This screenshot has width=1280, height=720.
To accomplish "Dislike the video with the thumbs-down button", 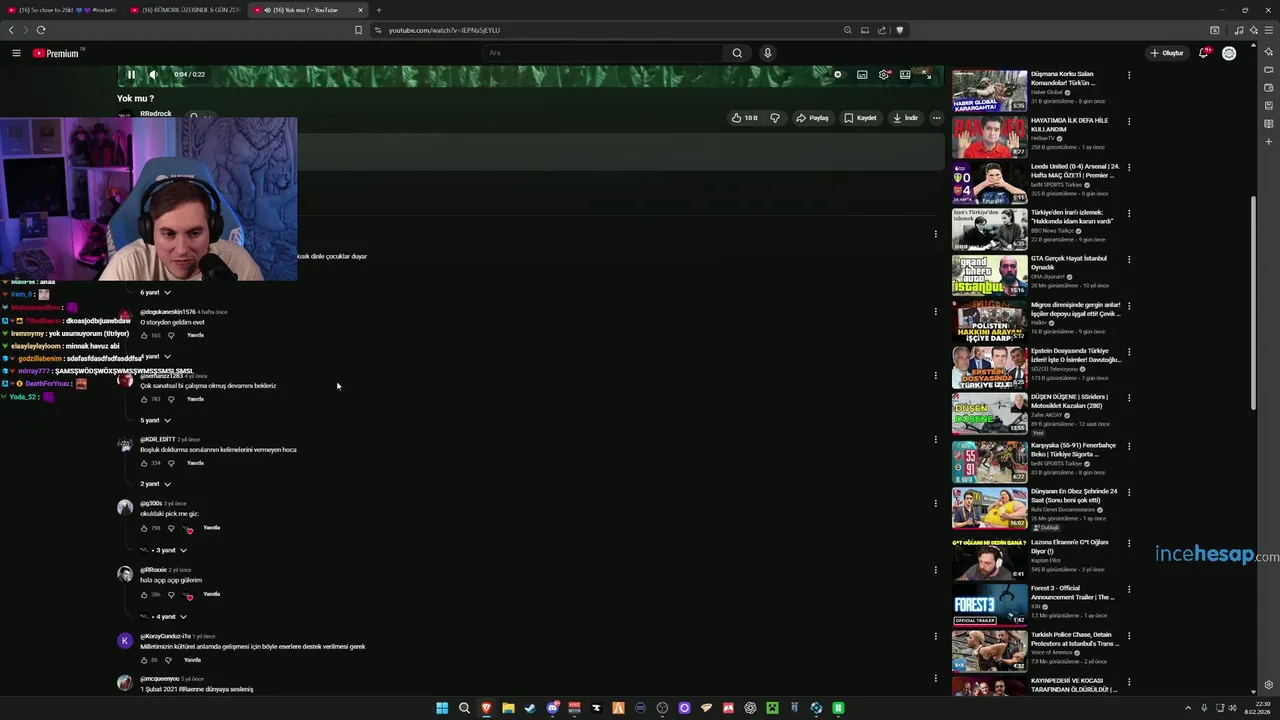I will [x=775, y=118].
